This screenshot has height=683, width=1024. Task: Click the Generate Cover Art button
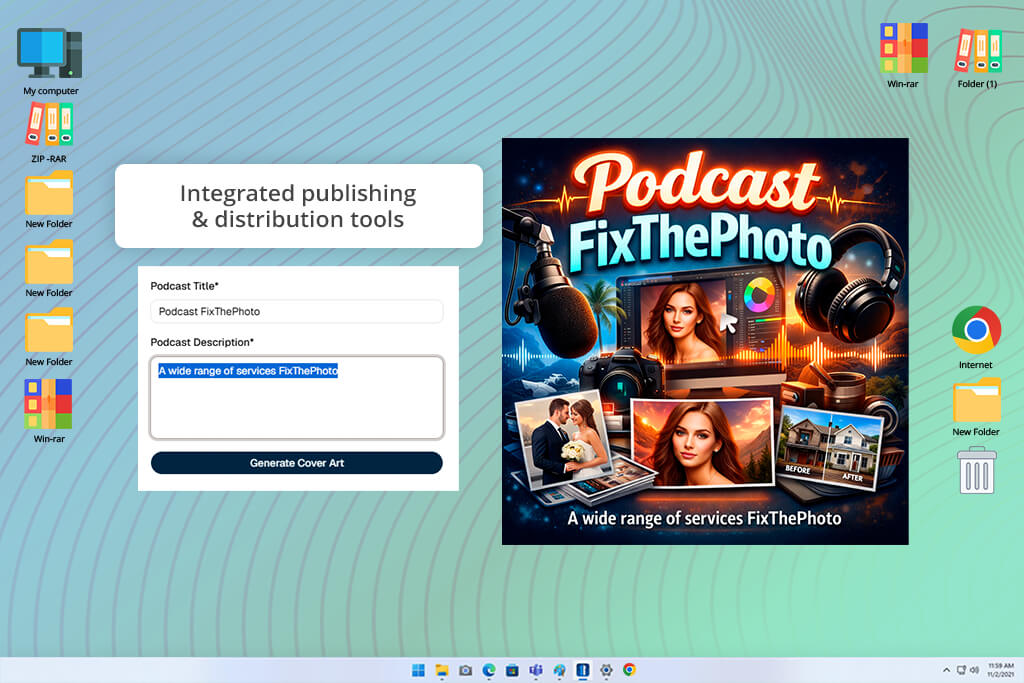296,463
